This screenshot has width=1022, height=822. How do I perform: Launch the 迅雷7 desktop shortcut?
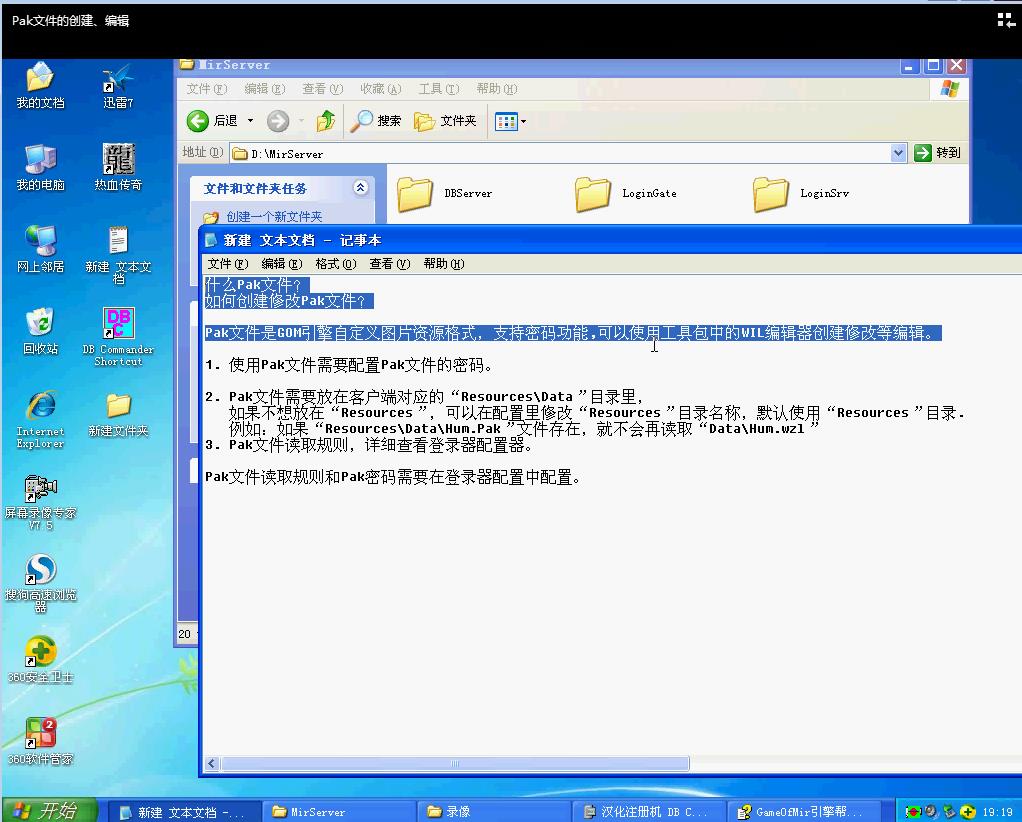tap(118, 85)
